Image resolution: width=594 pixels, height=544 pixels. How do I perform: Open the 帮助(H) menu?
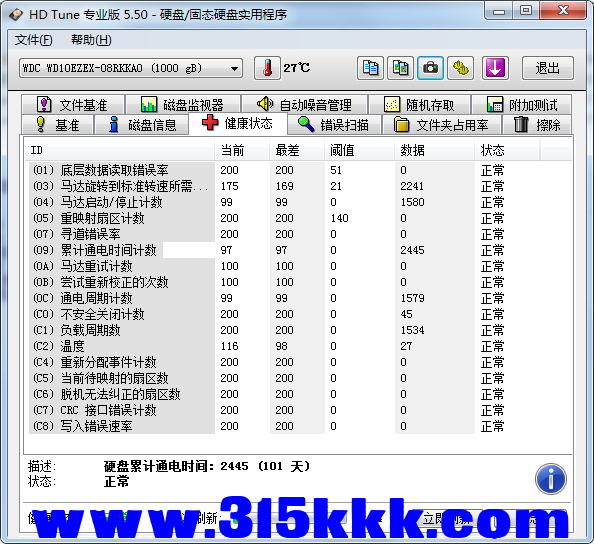point(91,40)
